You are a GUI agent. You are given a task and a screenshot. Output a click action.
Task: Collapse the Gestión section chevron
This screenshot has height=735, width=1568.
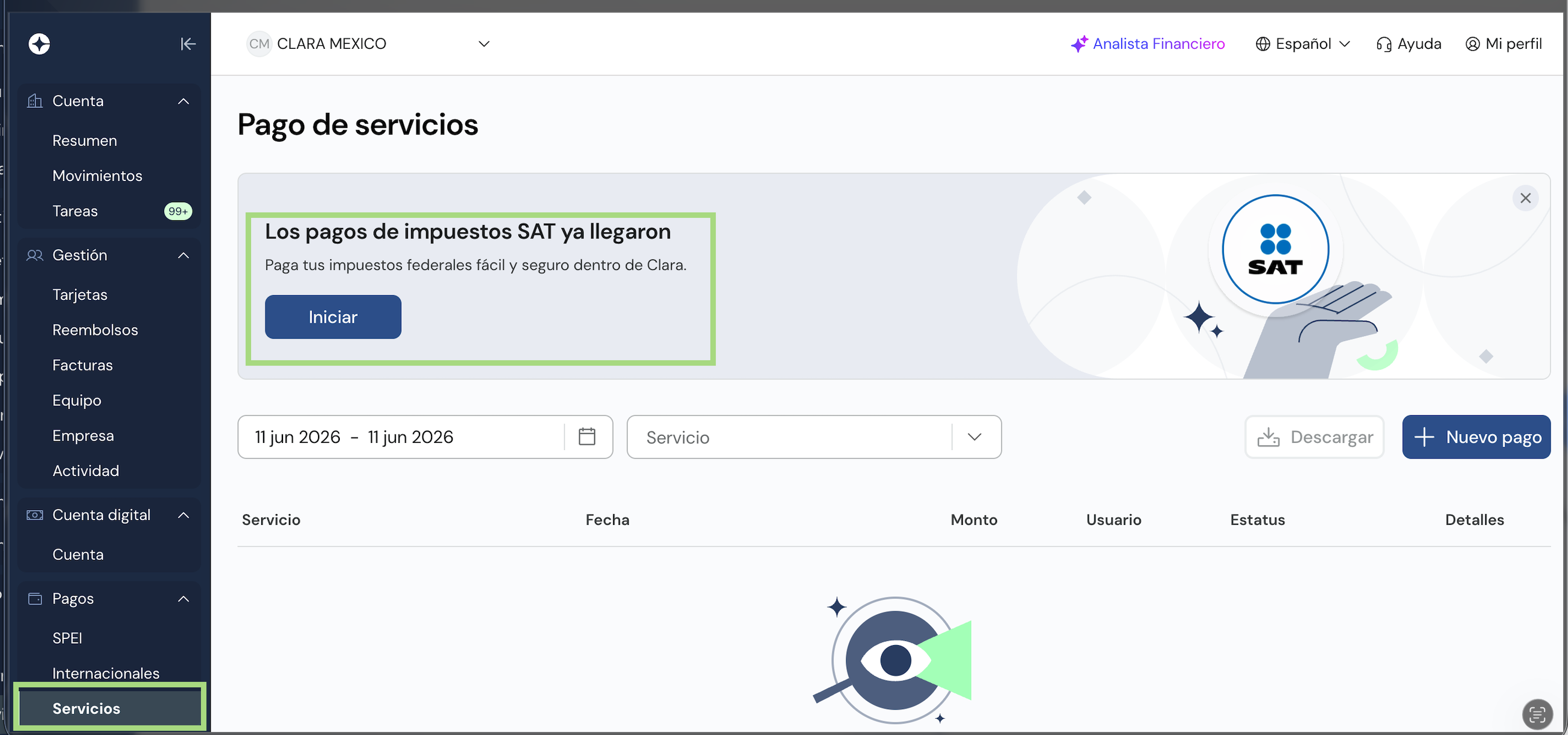pyautogui.click(x=183, y=255)
